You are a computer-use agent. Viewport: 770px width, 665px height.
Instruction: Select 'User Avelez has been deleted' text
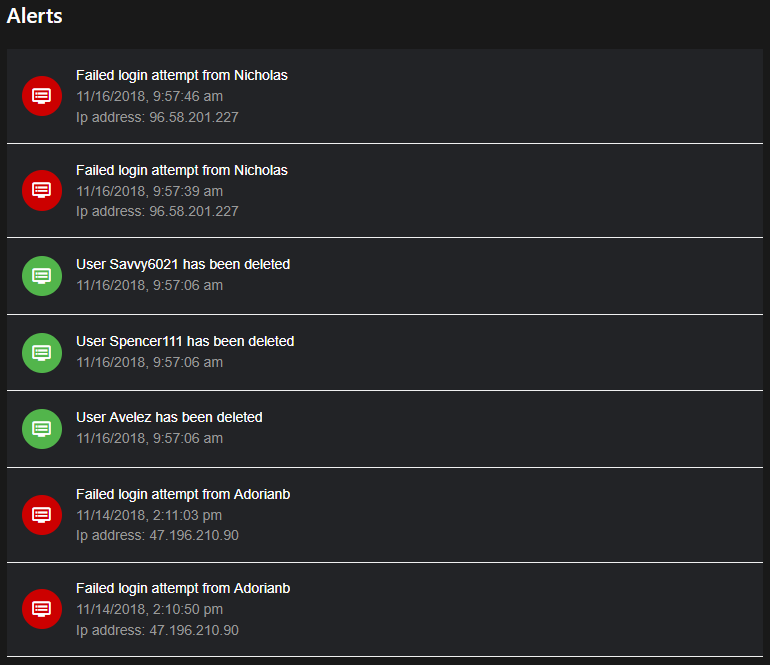169,417
